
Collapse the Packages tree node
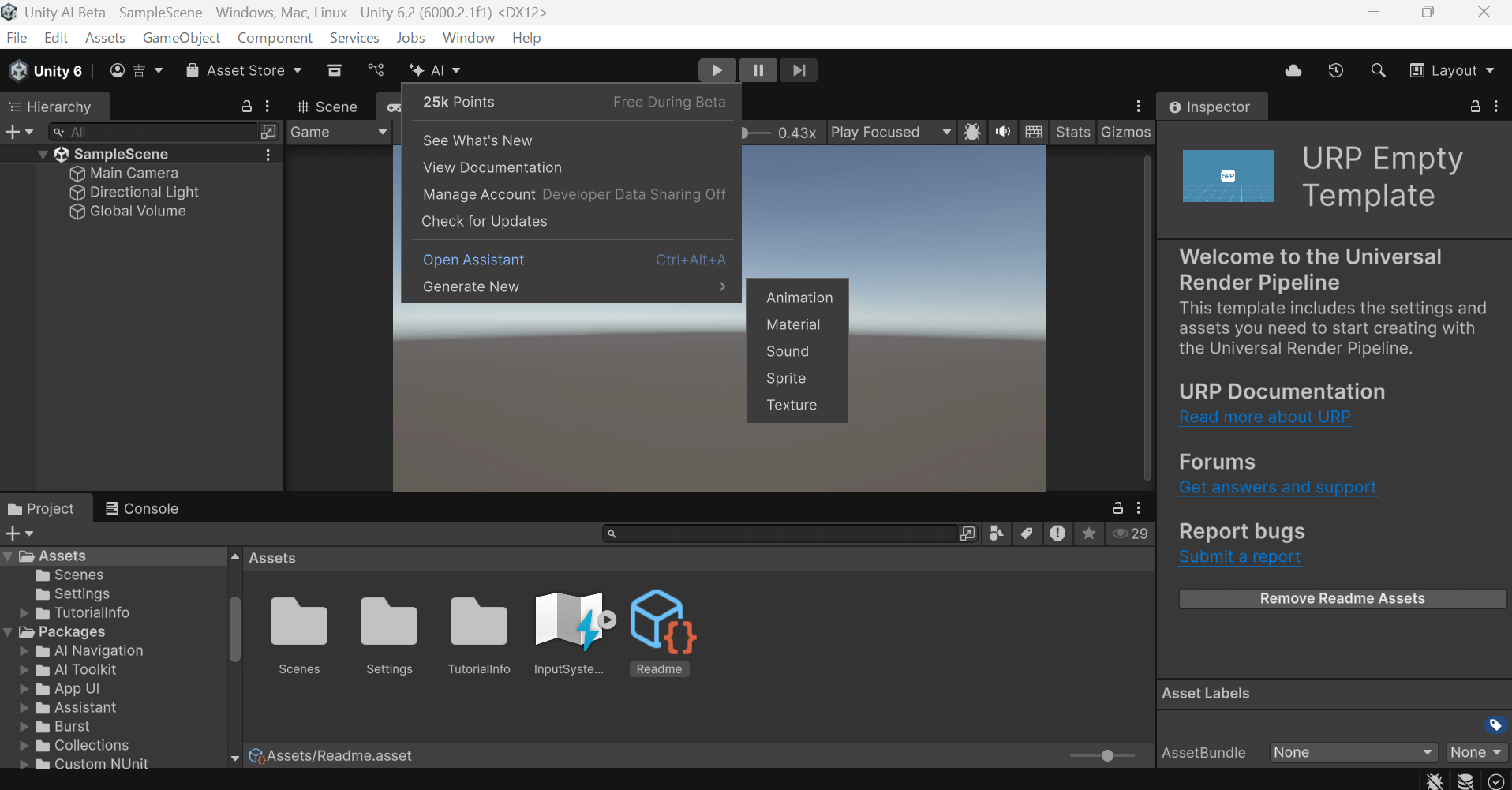pyautogui.click(x=8, y=631)
